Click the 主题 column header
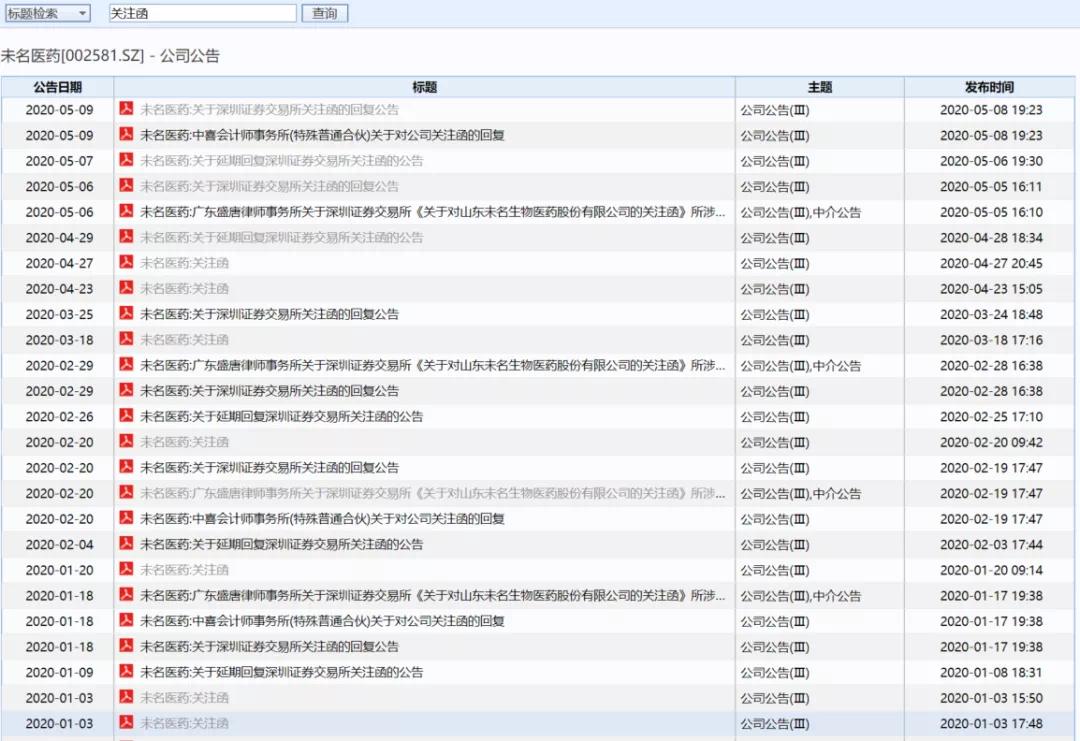 (820, 87)
